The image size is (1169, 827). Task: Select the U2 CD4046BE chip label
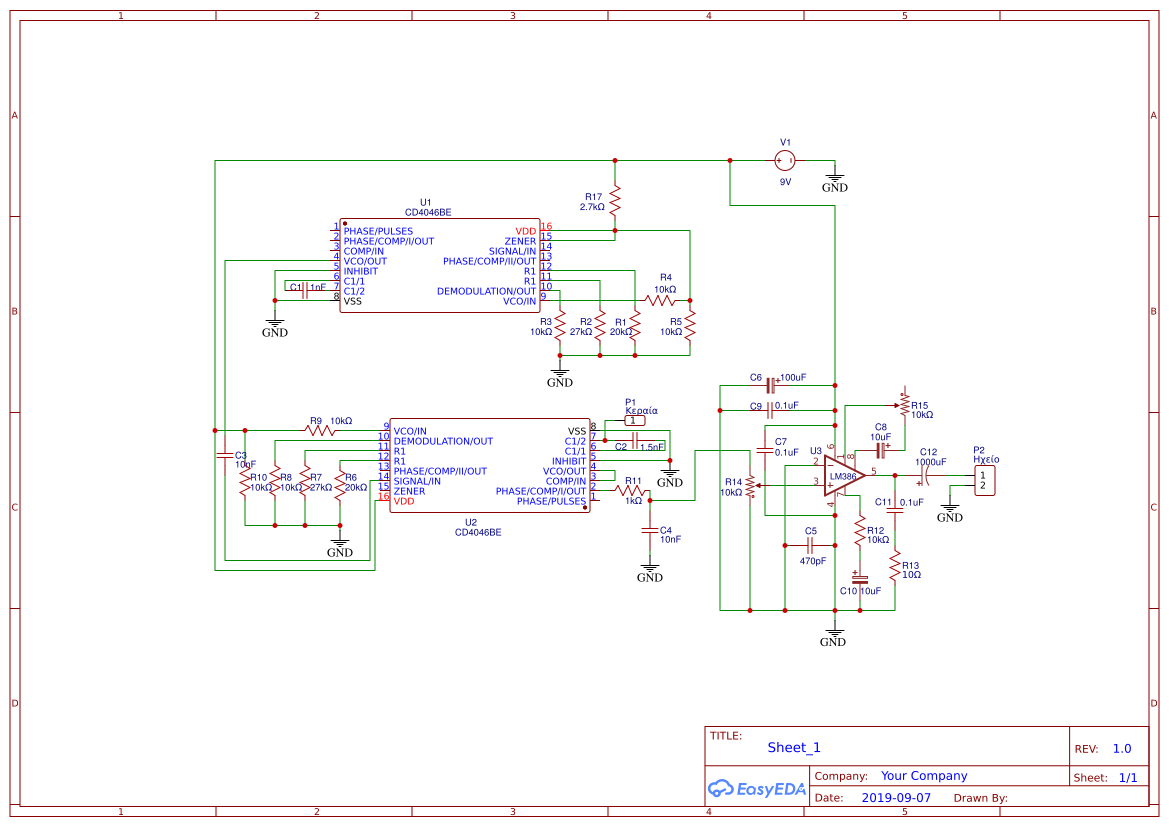tap(478, 527)
